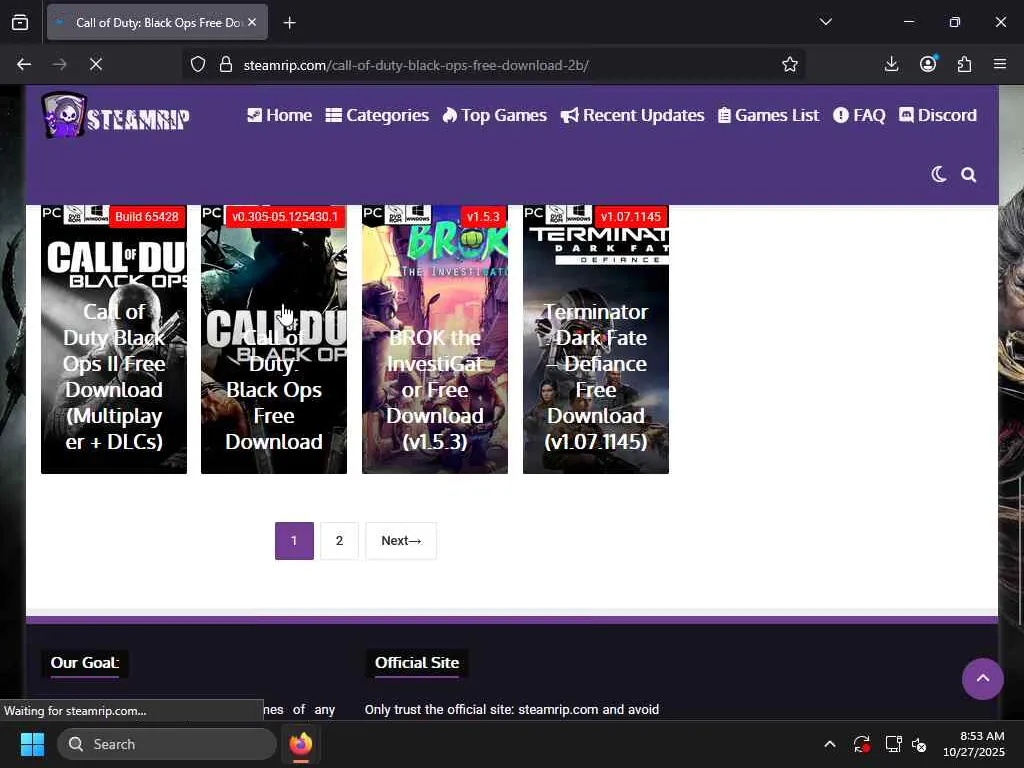Image resolution: width=1024 pixels, height=768 pixels.
Task: Click the taskbar Search box
Action: [167, 744]
